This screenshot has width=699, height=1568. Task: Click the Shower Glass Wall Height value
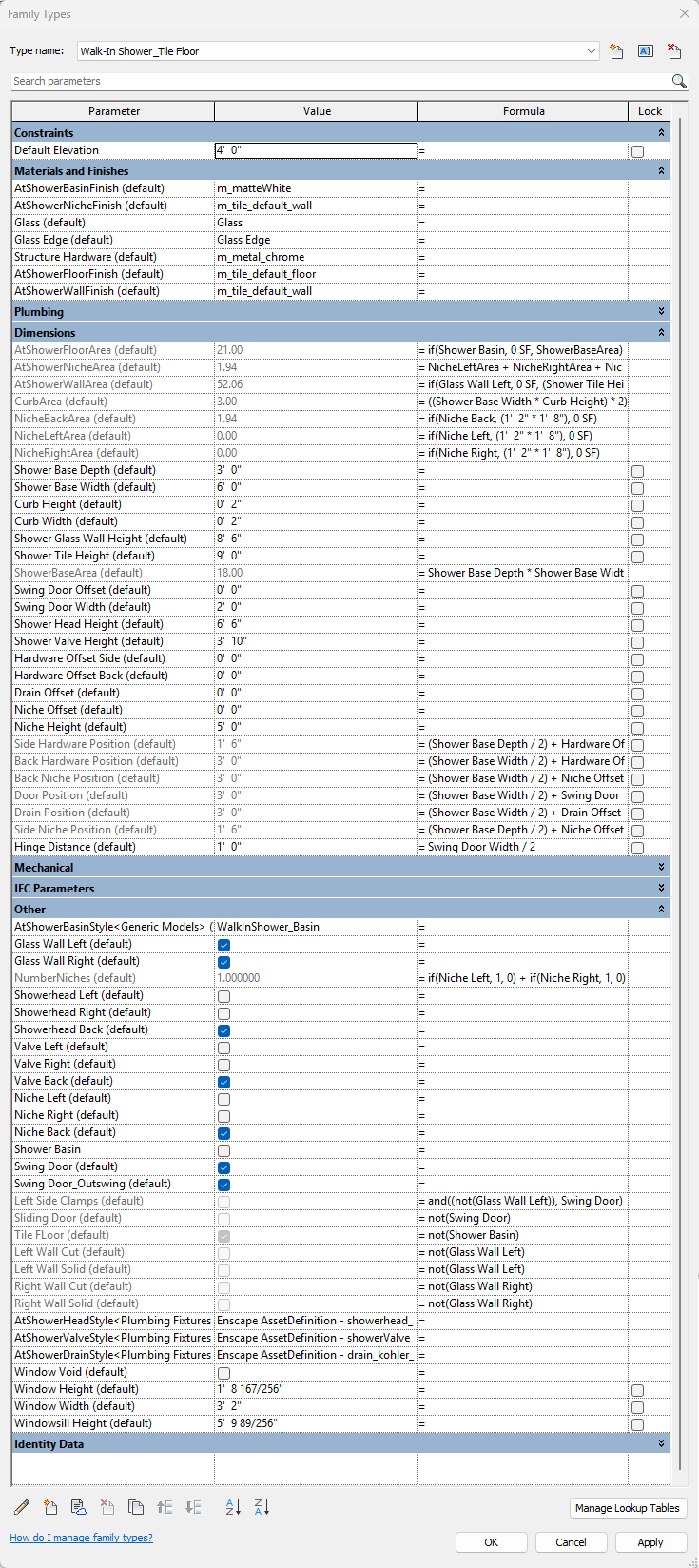(316, 539)
